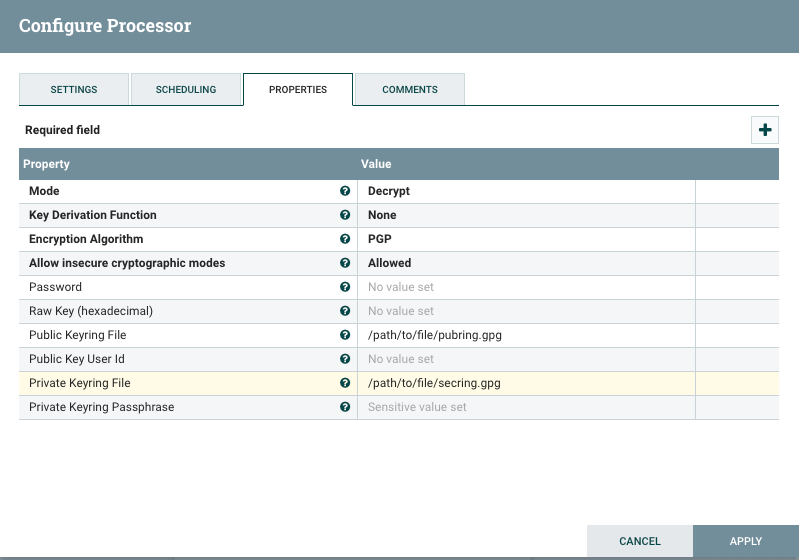This screenshot has height=560, width=799.
Task: Select the Private Keyring File label
Action: pyautogui.click(x=79, y=383)
